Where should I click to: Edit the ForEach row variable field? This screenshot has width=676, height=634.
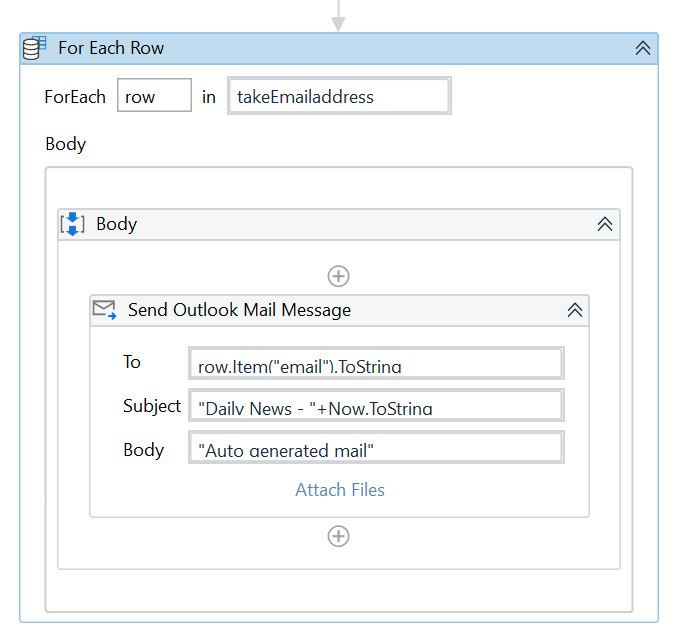click(x=154, y=95)
